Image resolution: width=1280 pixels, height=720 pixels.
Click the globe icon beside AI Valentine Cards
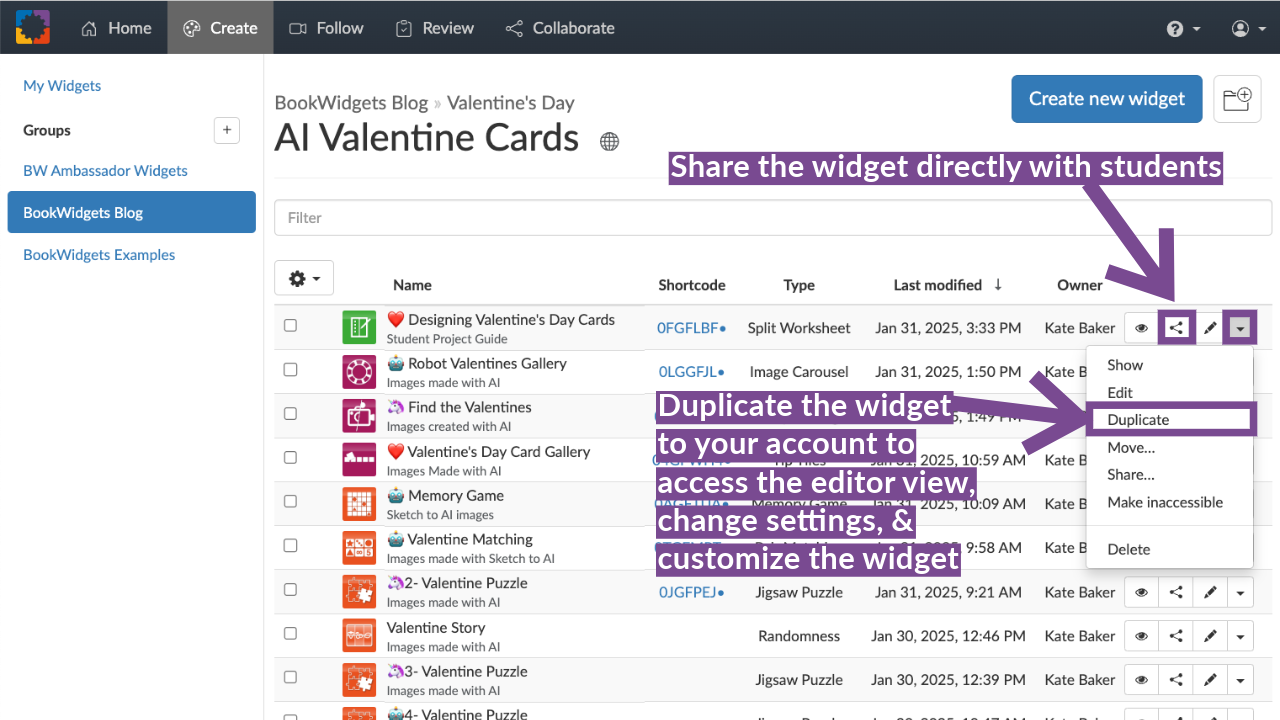(x=609, y=141)
